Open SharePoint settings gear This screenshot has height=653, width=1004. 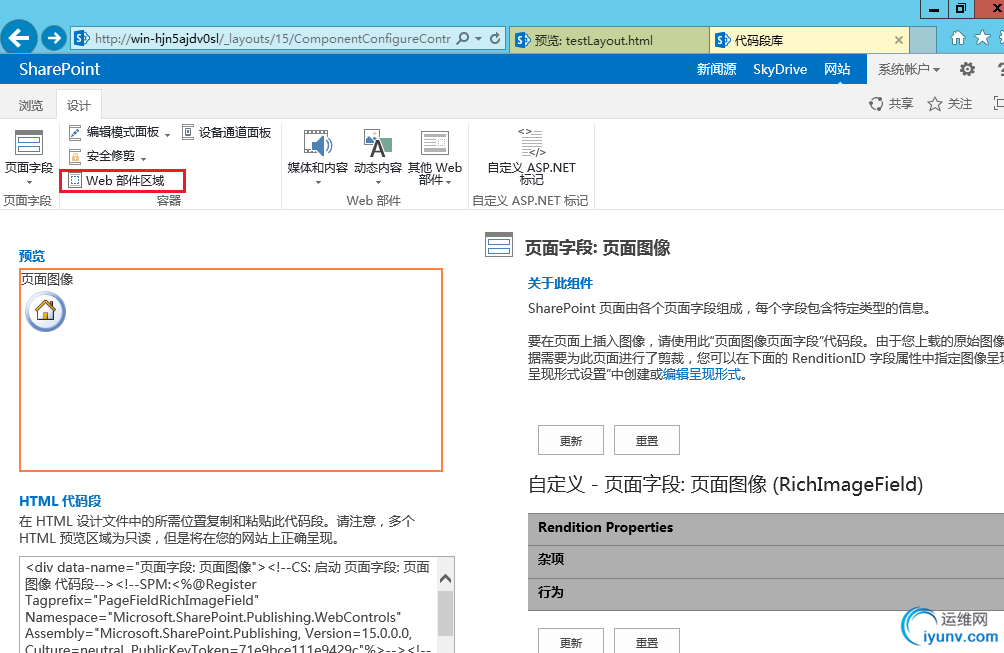tap(968, 69)
